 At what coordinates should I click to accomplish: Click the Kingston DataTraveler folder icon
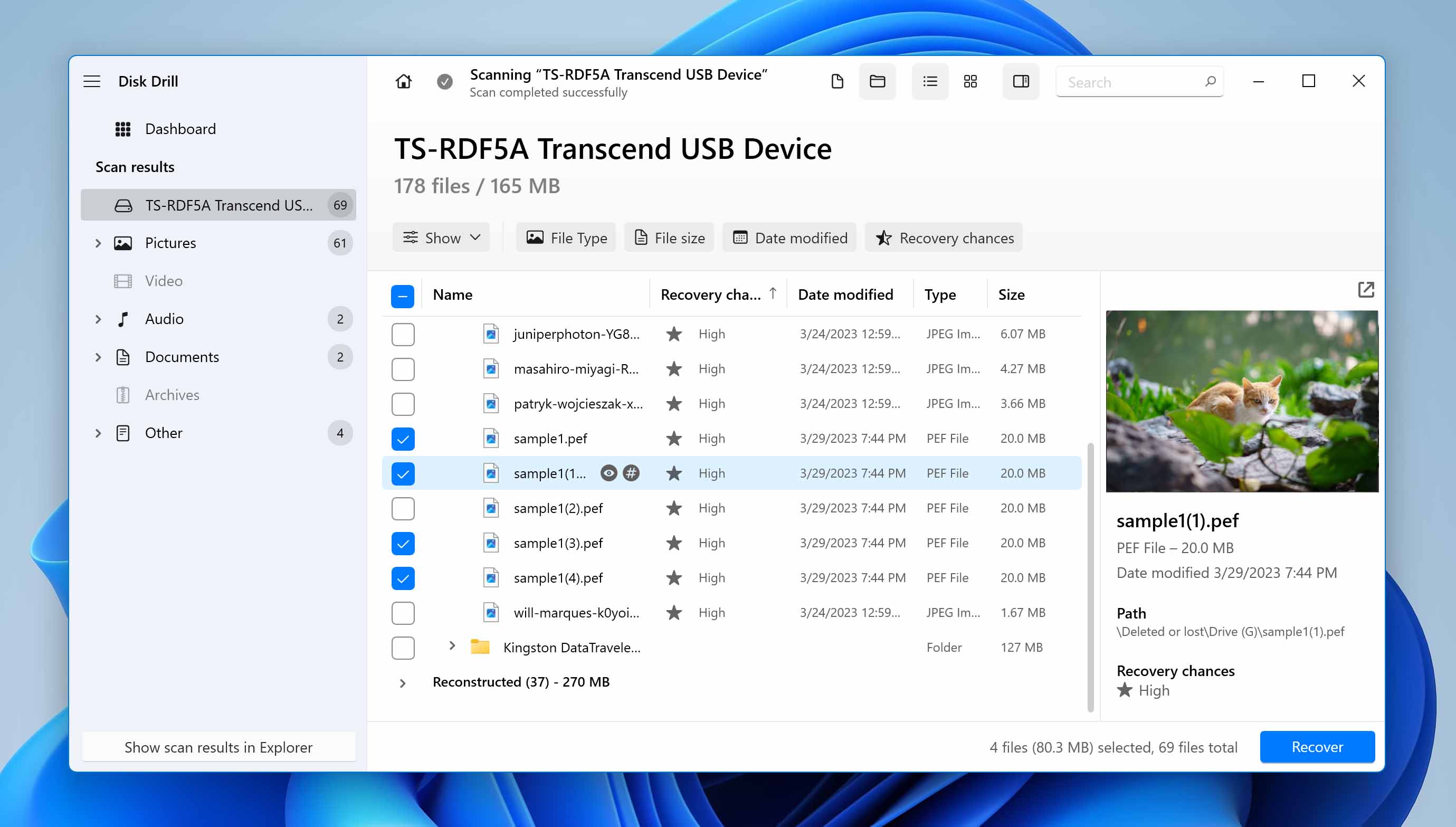[480, 647]
